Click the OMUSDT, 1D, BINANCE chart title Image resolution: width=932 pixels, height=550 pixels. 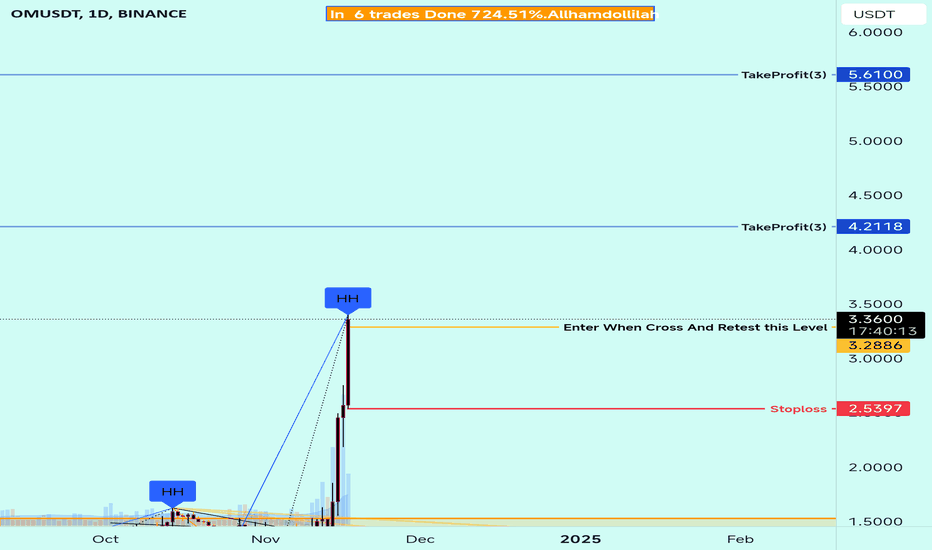coord(99,14)
